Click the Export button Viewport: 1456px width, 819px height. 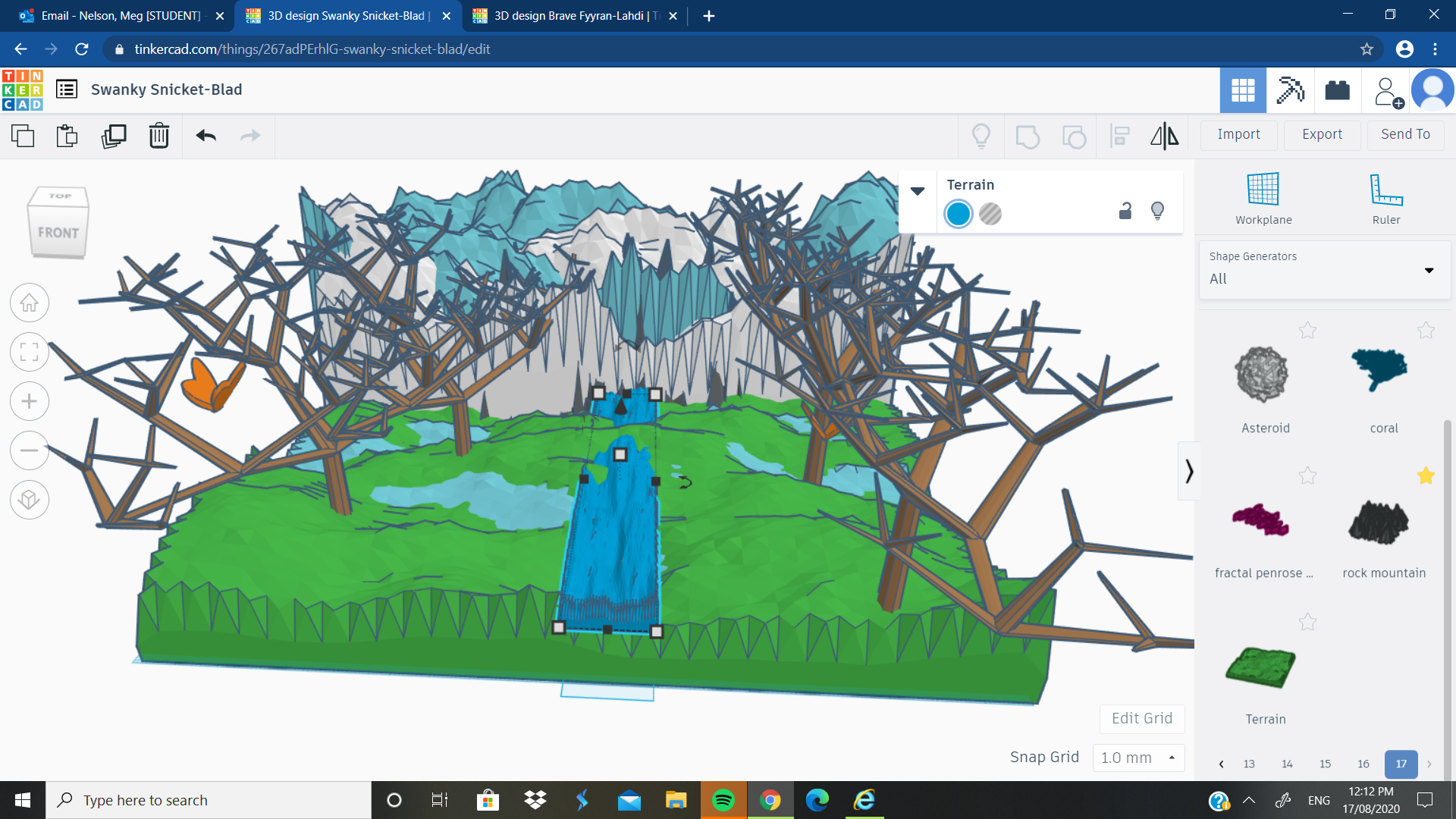(1321, 134)
